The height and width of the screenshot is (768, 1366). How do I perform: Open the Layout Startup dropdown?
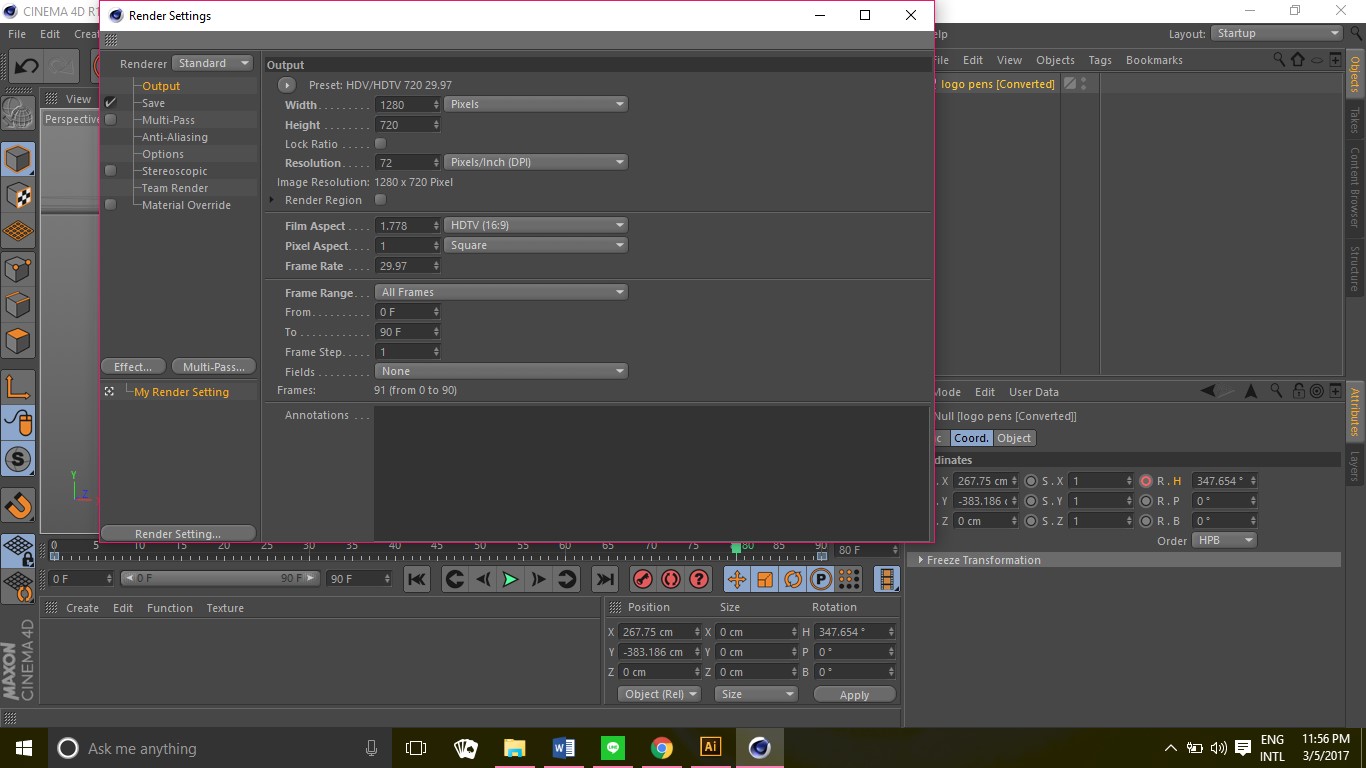tap(1277, 33)
